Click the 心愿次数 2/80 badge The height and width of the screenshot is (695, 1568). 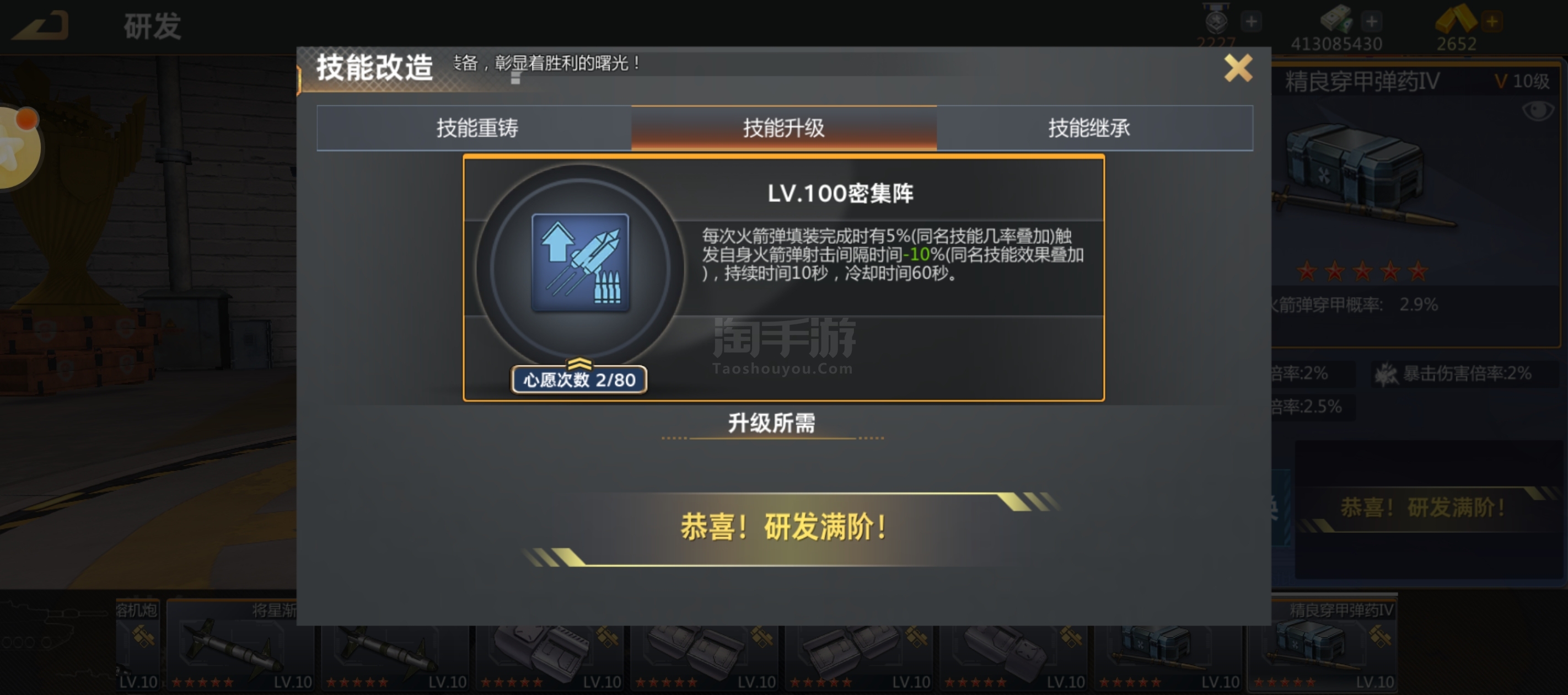click(579, 380)
